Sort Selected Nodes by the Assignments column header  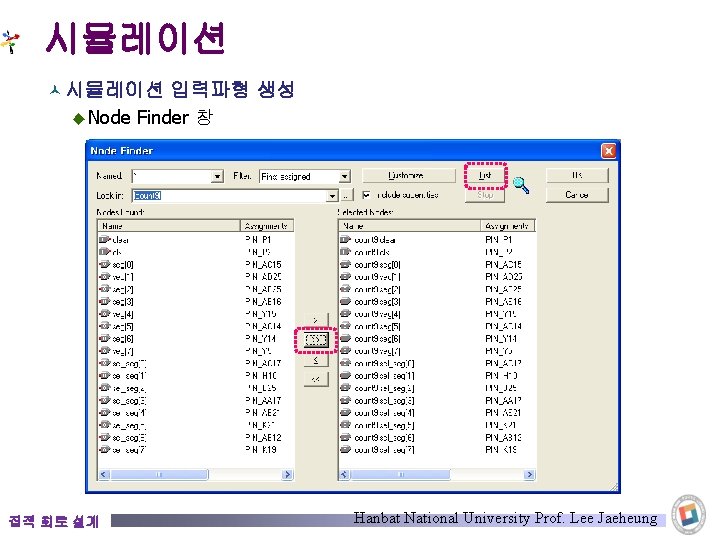point(507,226)
